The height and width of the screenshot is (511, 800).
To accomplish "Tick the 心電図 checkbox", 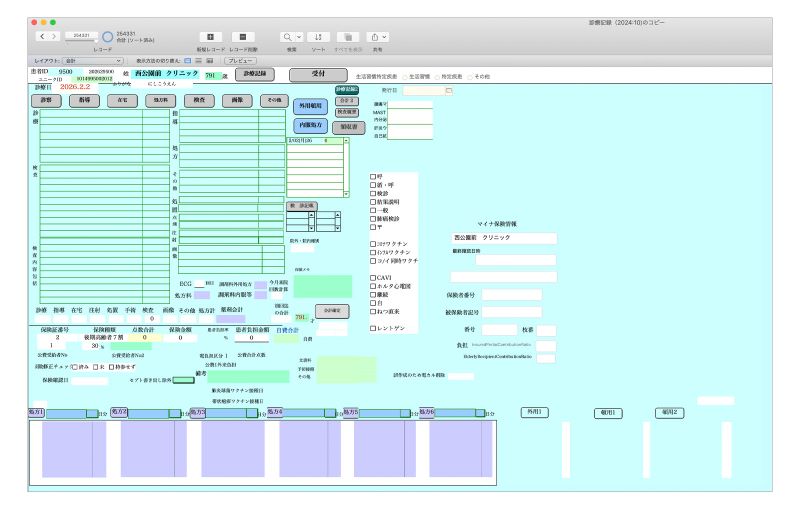I will (373, 286).
